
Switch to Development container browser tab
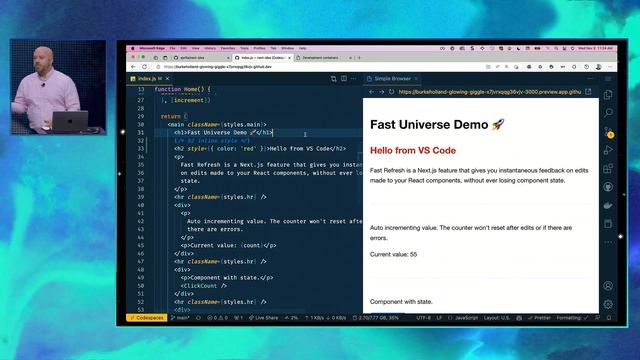(x=323, y=58)
